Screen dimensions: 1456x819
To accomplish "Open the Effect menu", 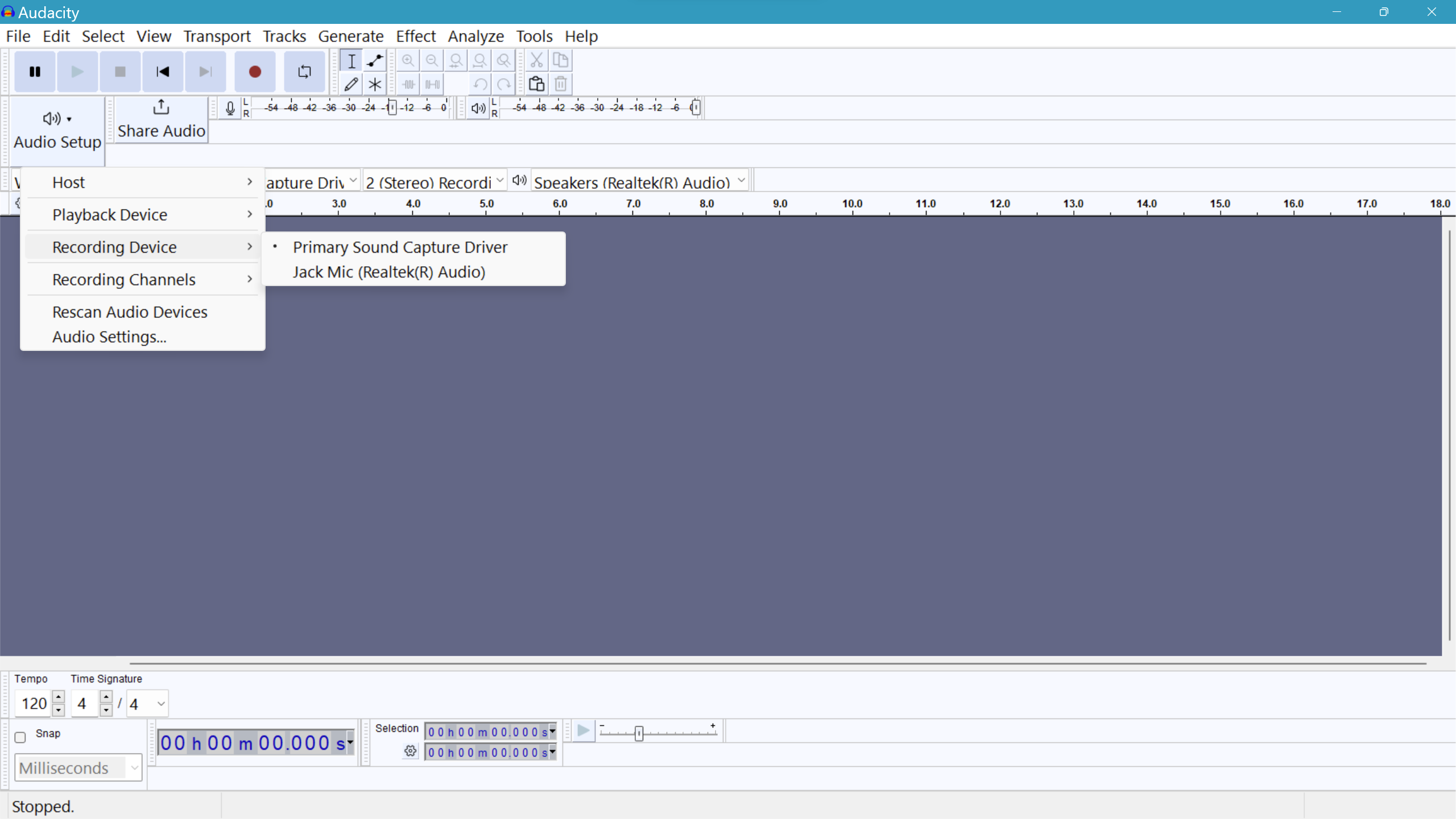I will click(416, 36).
